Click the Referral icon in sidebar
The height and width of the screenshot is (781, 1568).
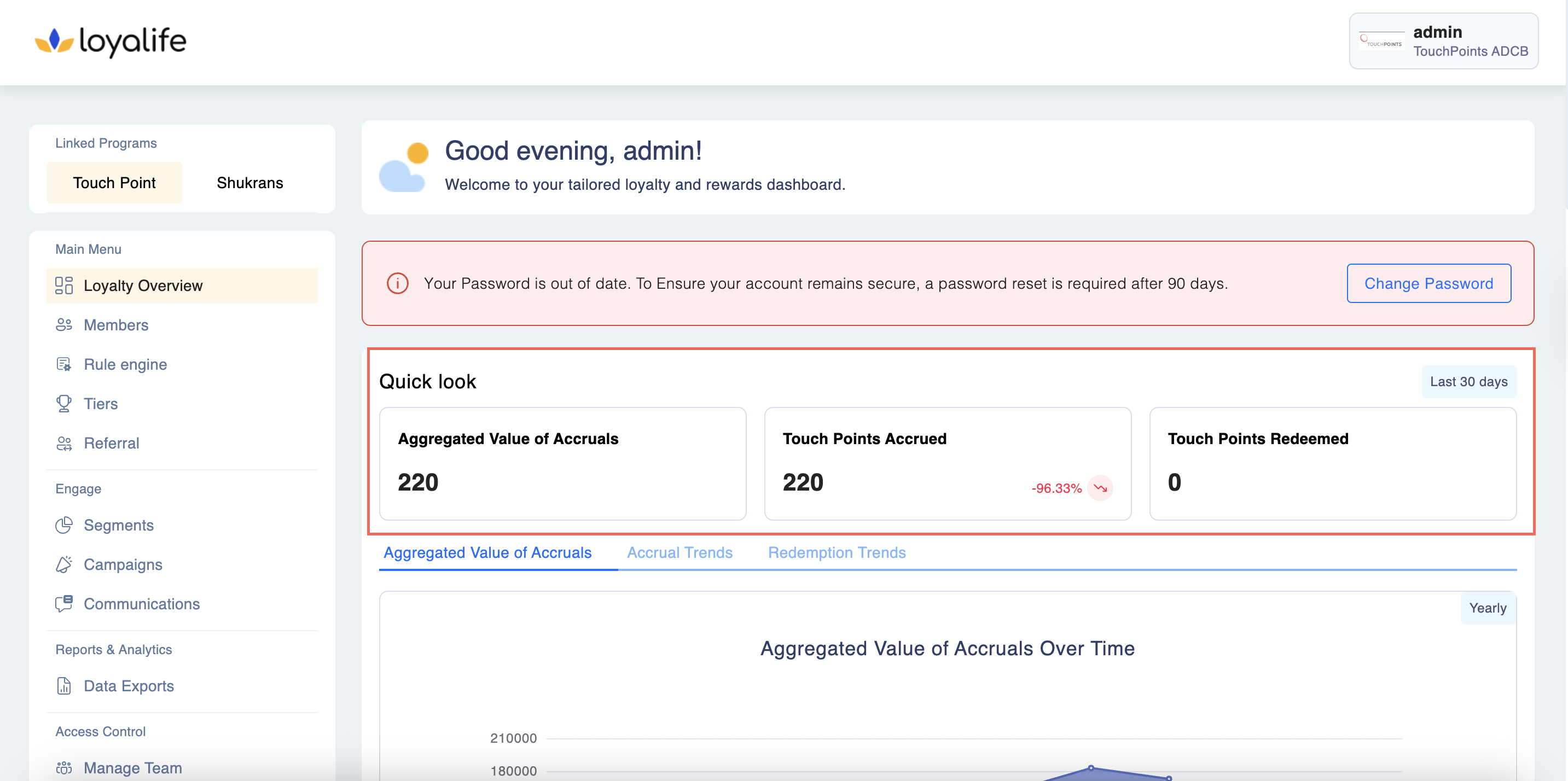[x=64, y=444]
